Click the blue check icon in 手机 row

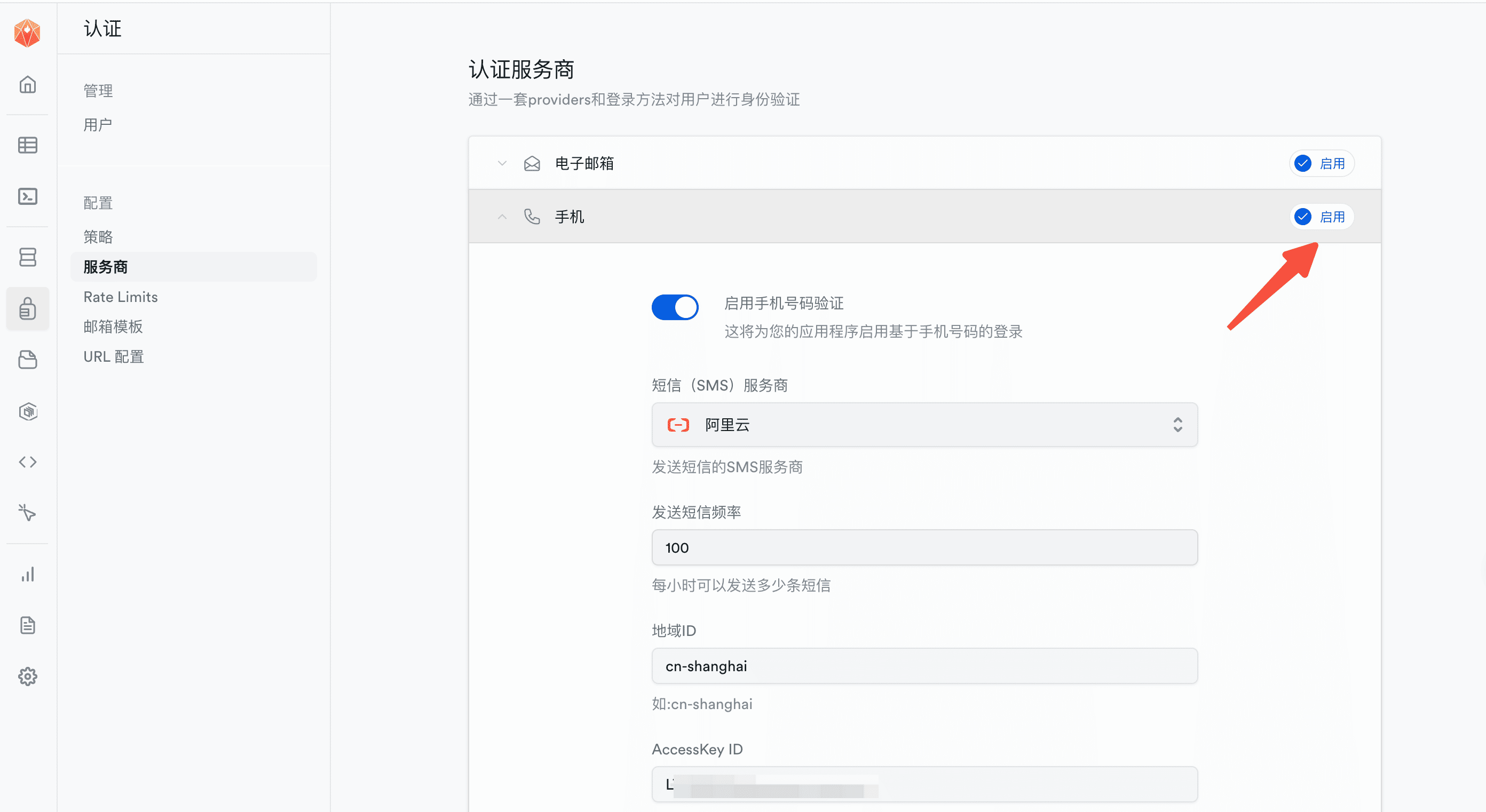point(1302,217)
